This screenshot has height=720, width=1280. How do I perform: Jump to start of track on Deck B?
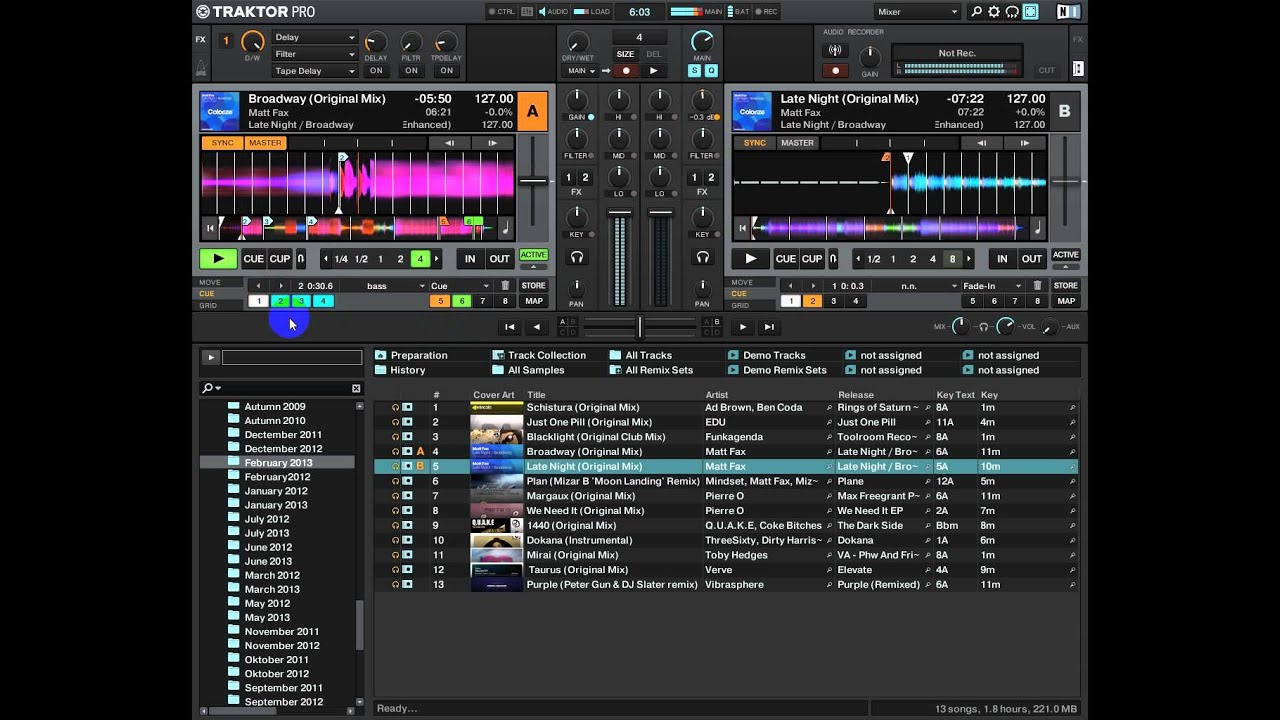click(742, 229)
